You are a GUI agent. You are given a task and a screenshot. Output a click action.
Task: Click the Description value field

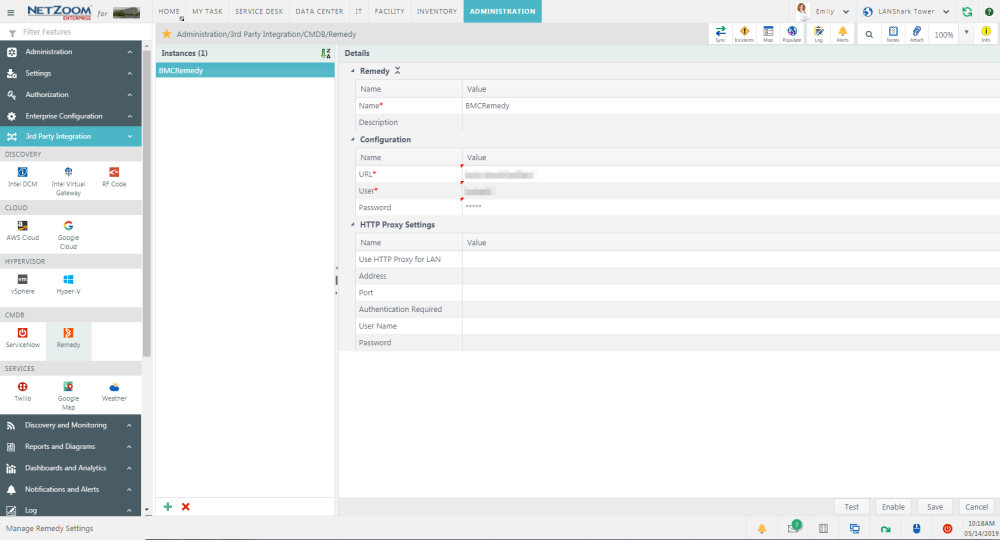(731, 122)
